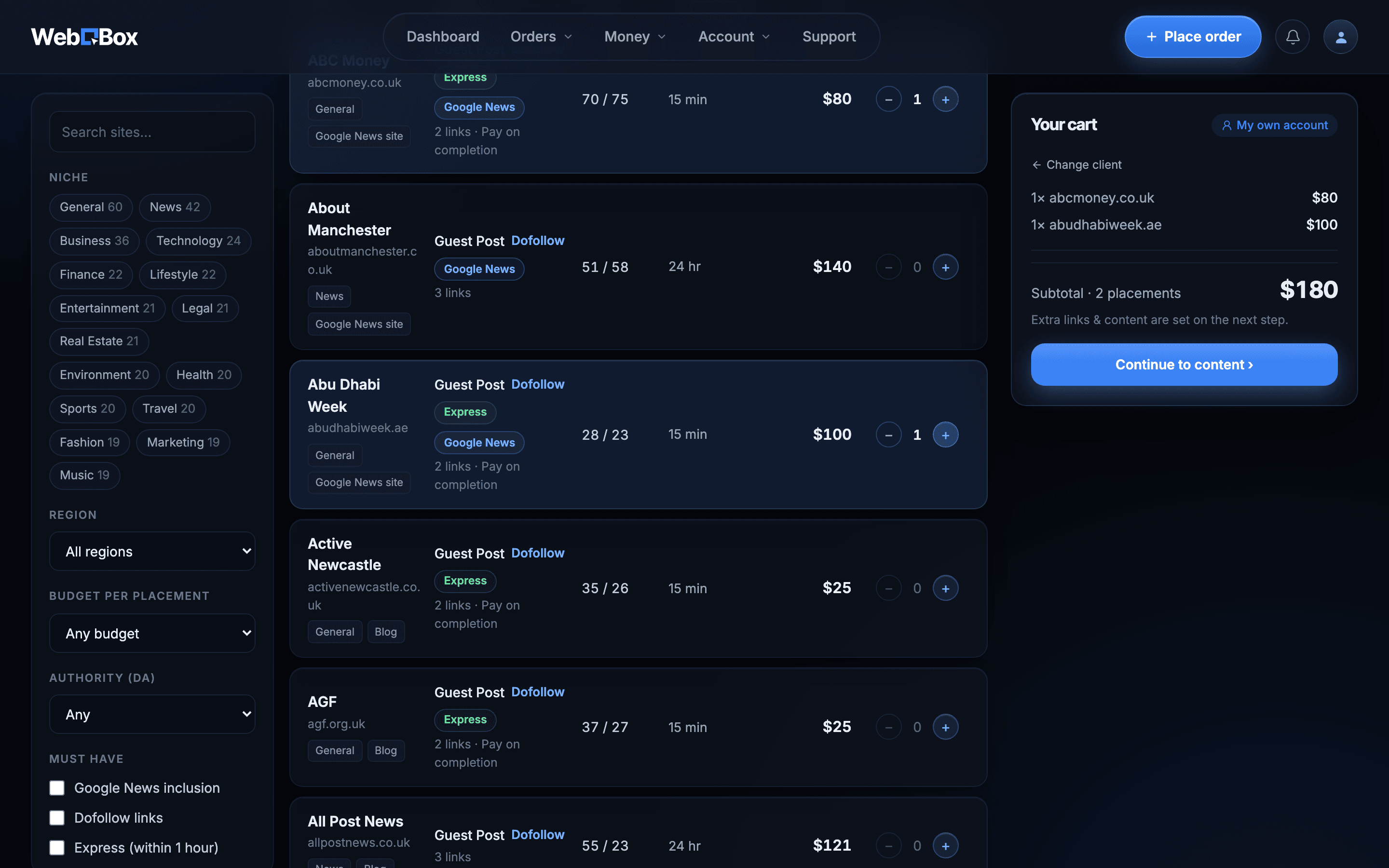Open About Manchester site title

349,219
